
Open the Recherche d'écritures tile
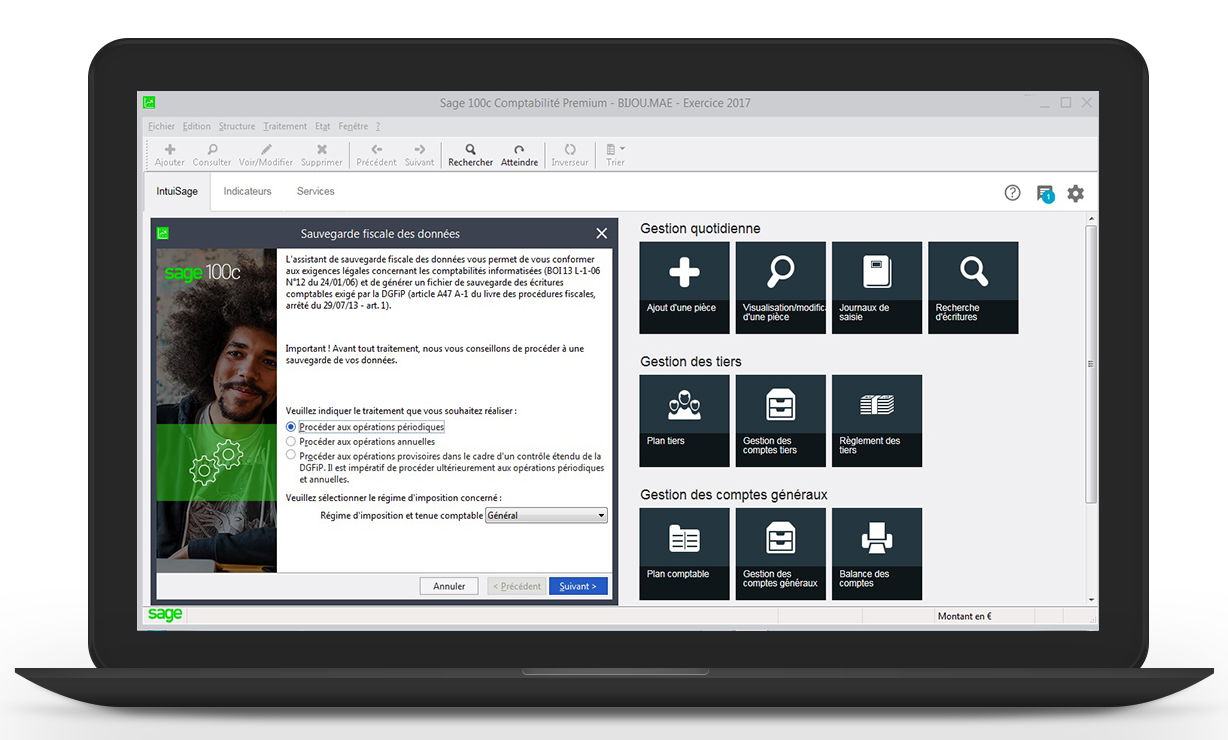(x=973, y=287)
